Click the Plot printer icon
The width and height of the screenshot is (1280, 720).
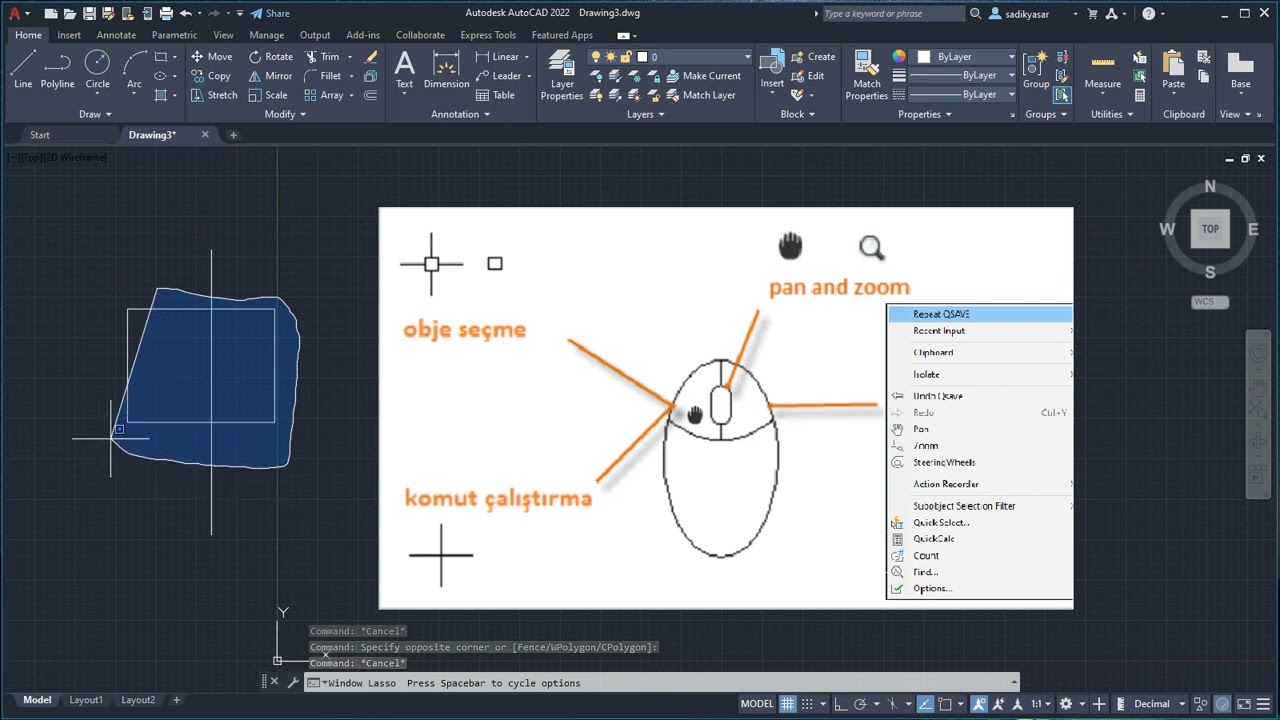click(x=166, y=13)
